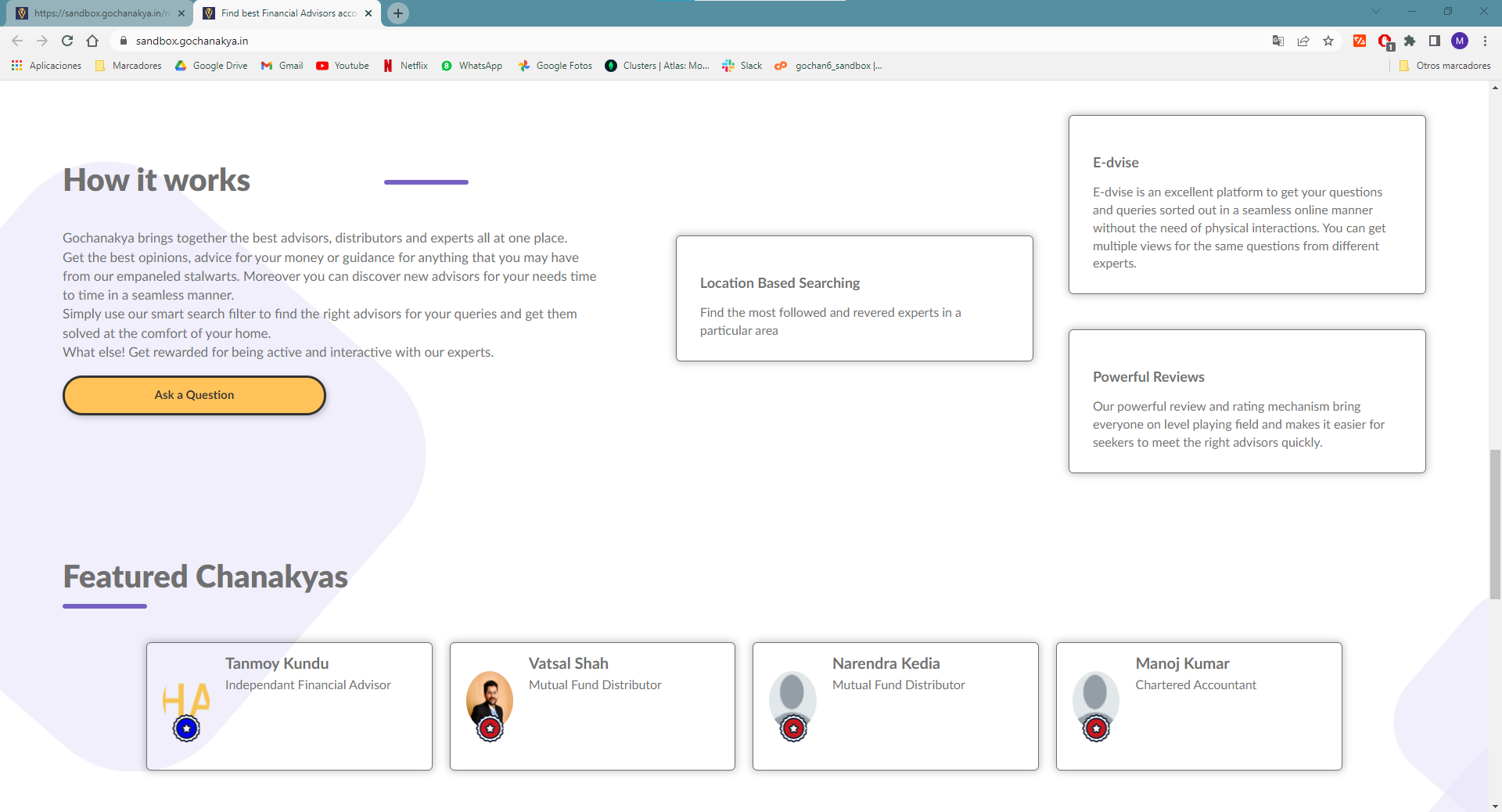Screen dimensions: 1502x812
Task: Click the vertical page scrollbar thumb
Action: click(1495, 524)
